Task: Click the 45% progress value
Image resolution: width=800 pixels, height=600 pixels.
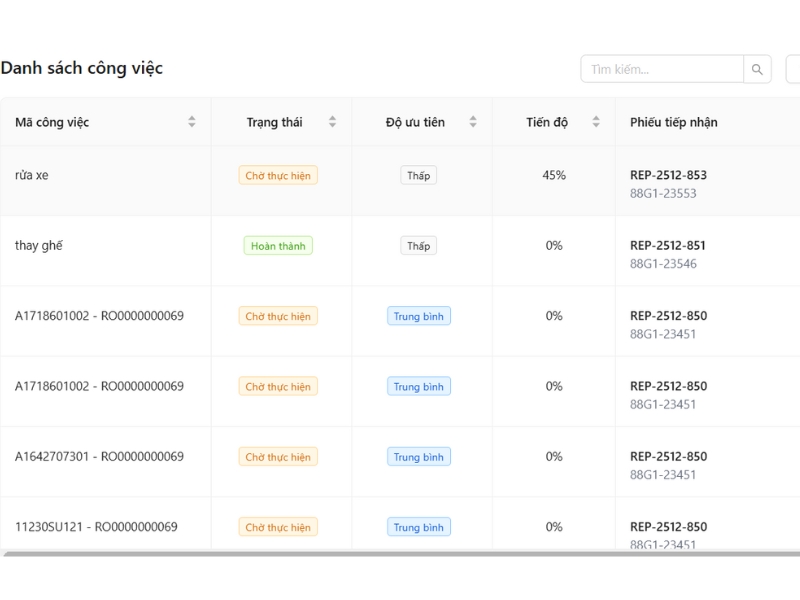Action: pyautogui.click(x=554, y=175)
